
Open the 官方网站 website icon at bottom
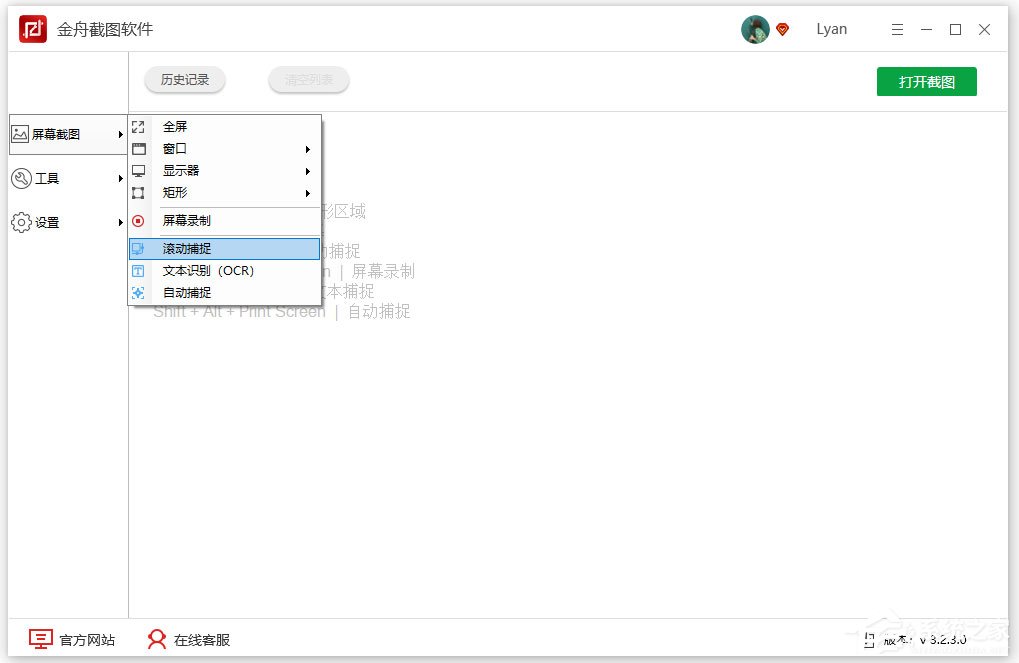[x=38, y=639]
